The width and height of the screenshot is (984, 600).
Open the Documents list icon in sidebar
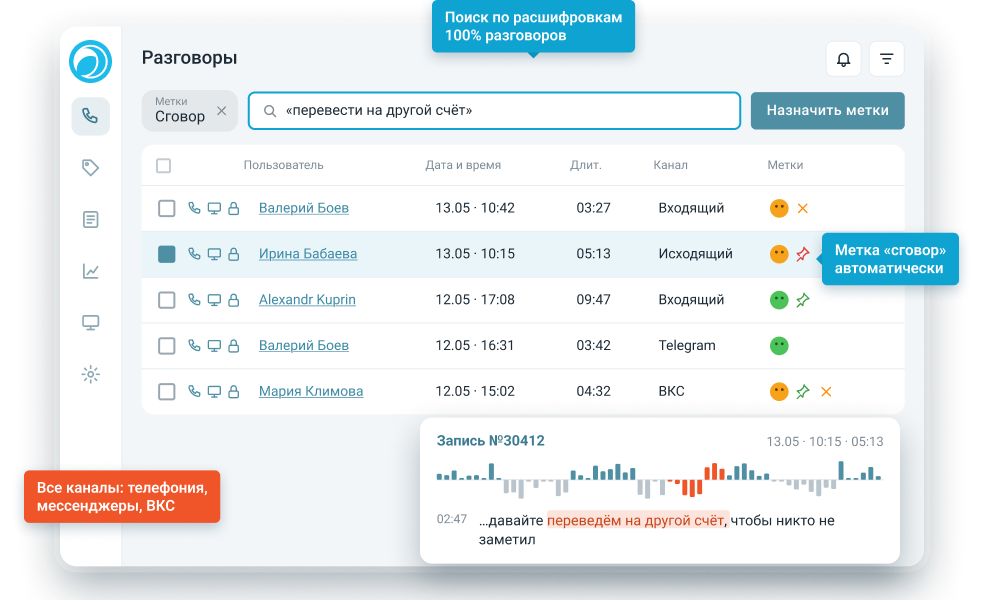90,220
